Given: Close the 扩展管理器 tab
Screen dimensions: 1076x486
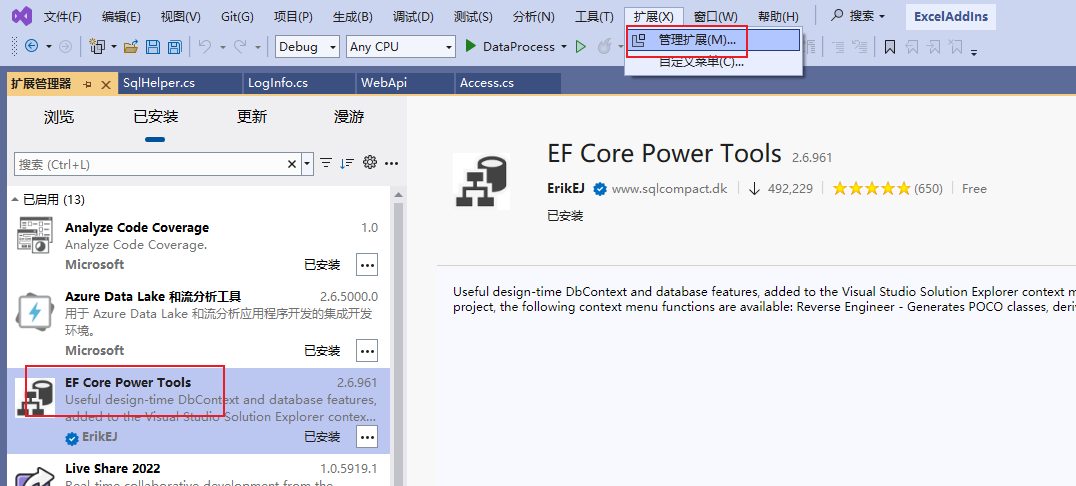Looking at the screenshot, I should [105, 84].
